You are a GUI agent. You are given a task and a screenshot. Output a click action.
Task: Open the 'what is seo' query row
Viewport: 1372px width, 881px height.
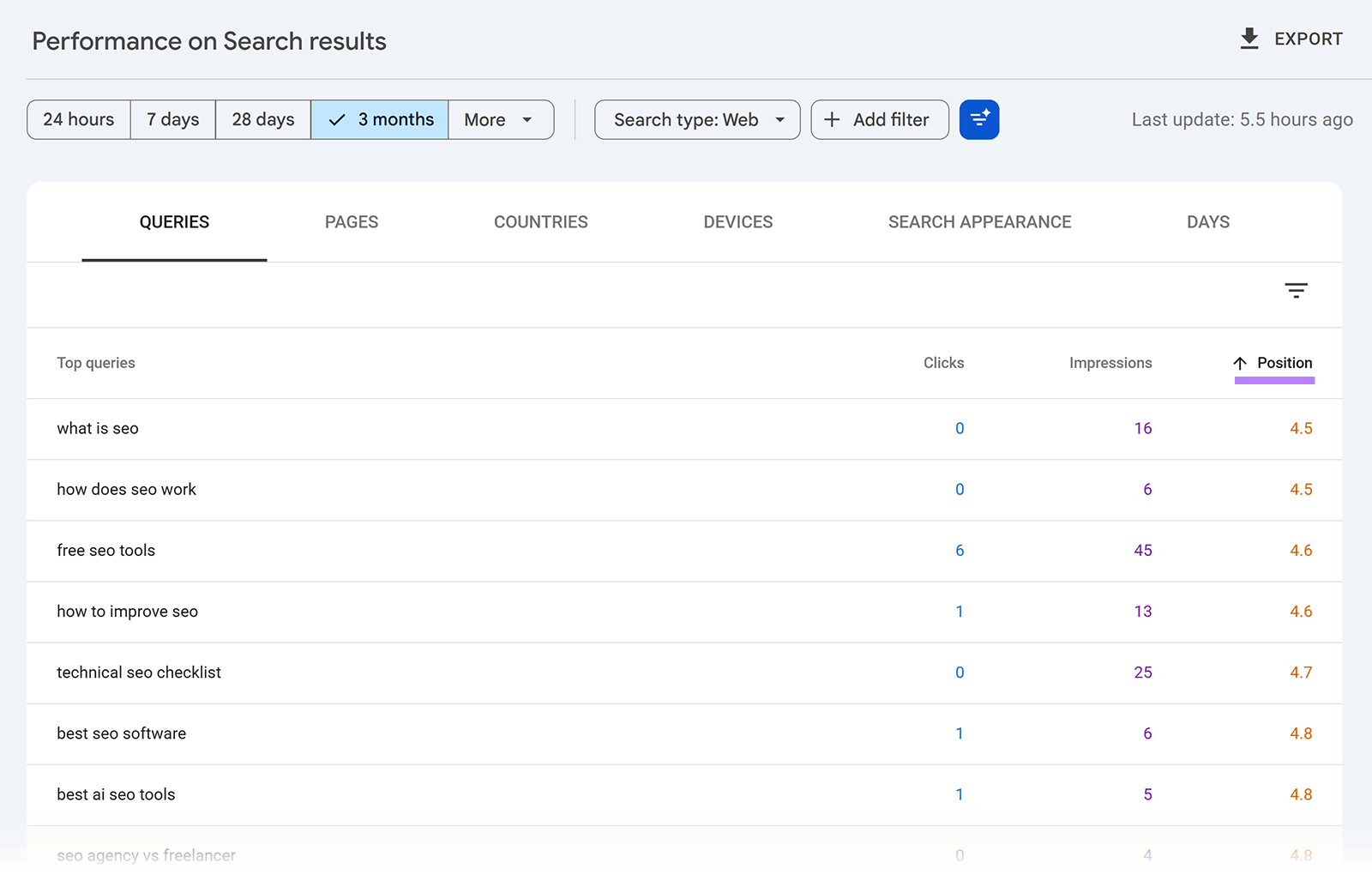click(684, 429)
